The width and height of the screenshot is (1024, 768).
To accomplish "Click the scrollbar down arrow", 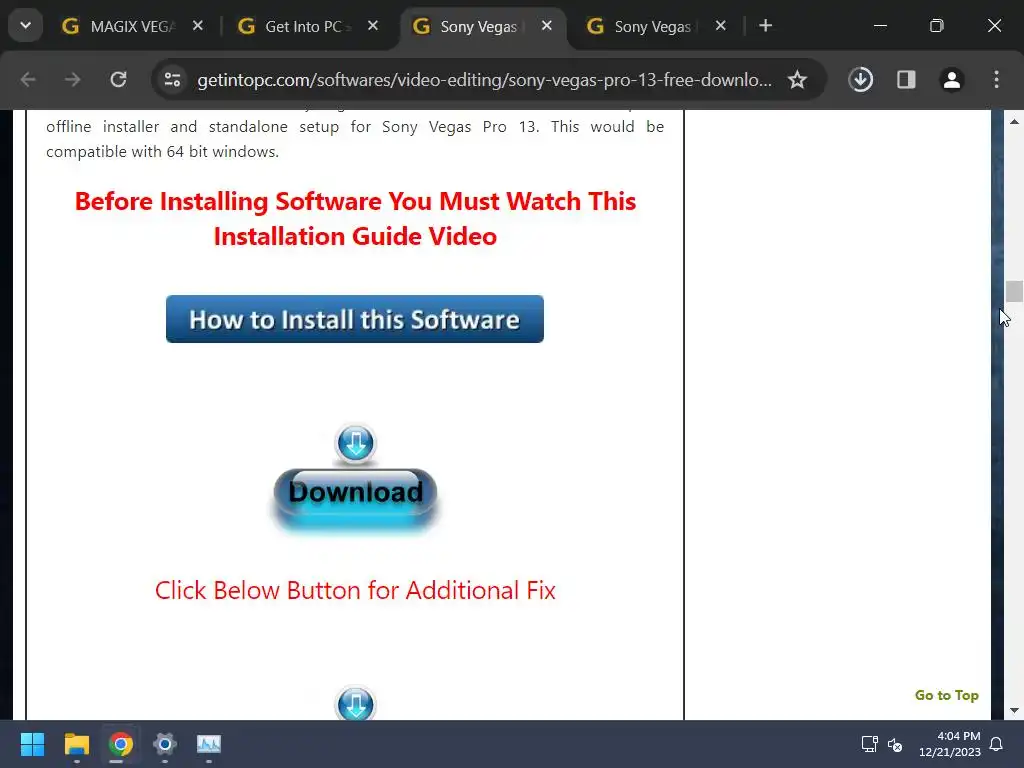I will pyautogui.click(x=1014, y=710).
